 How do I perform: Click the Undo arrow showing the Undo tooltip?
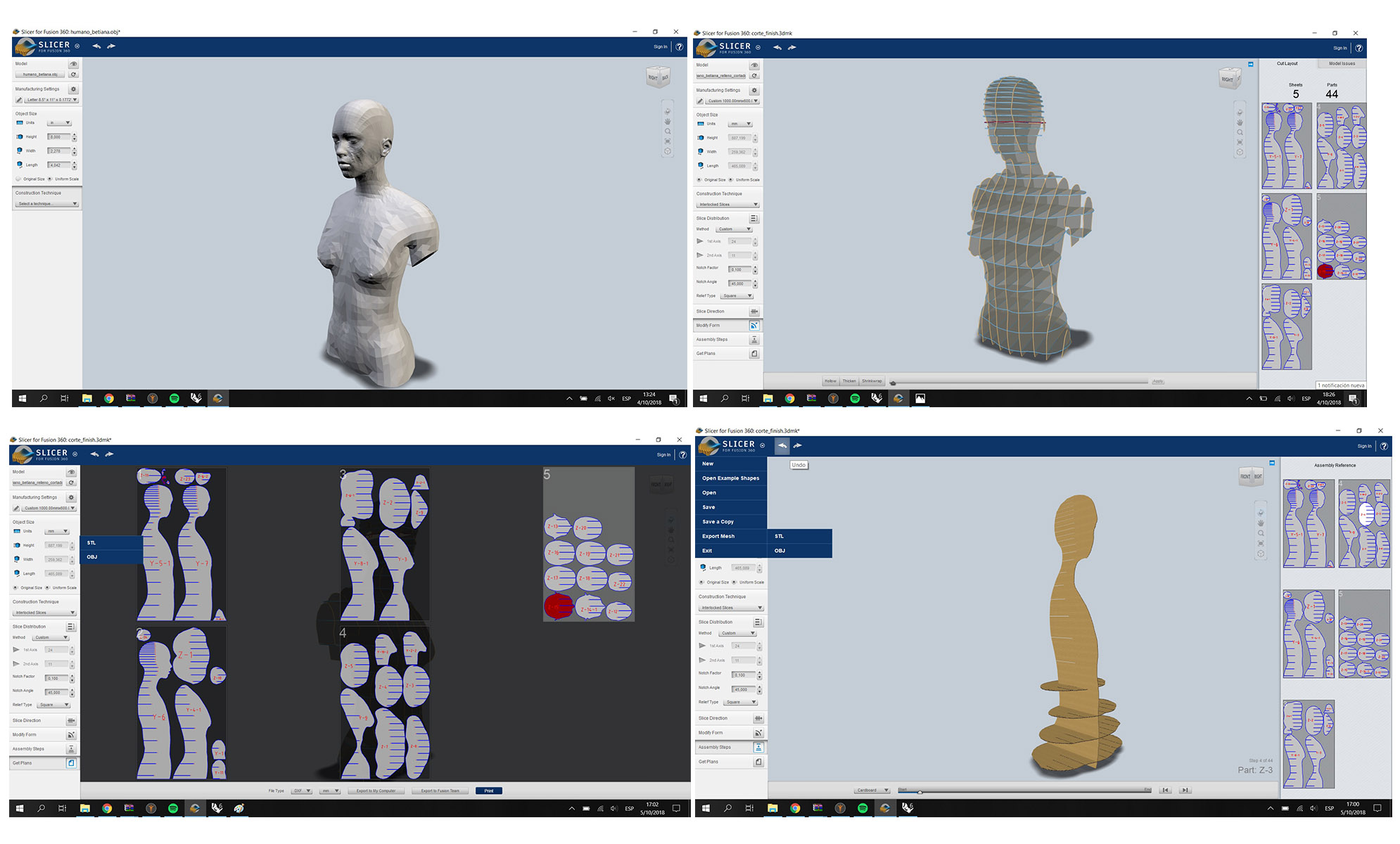[x=782, y=446]
